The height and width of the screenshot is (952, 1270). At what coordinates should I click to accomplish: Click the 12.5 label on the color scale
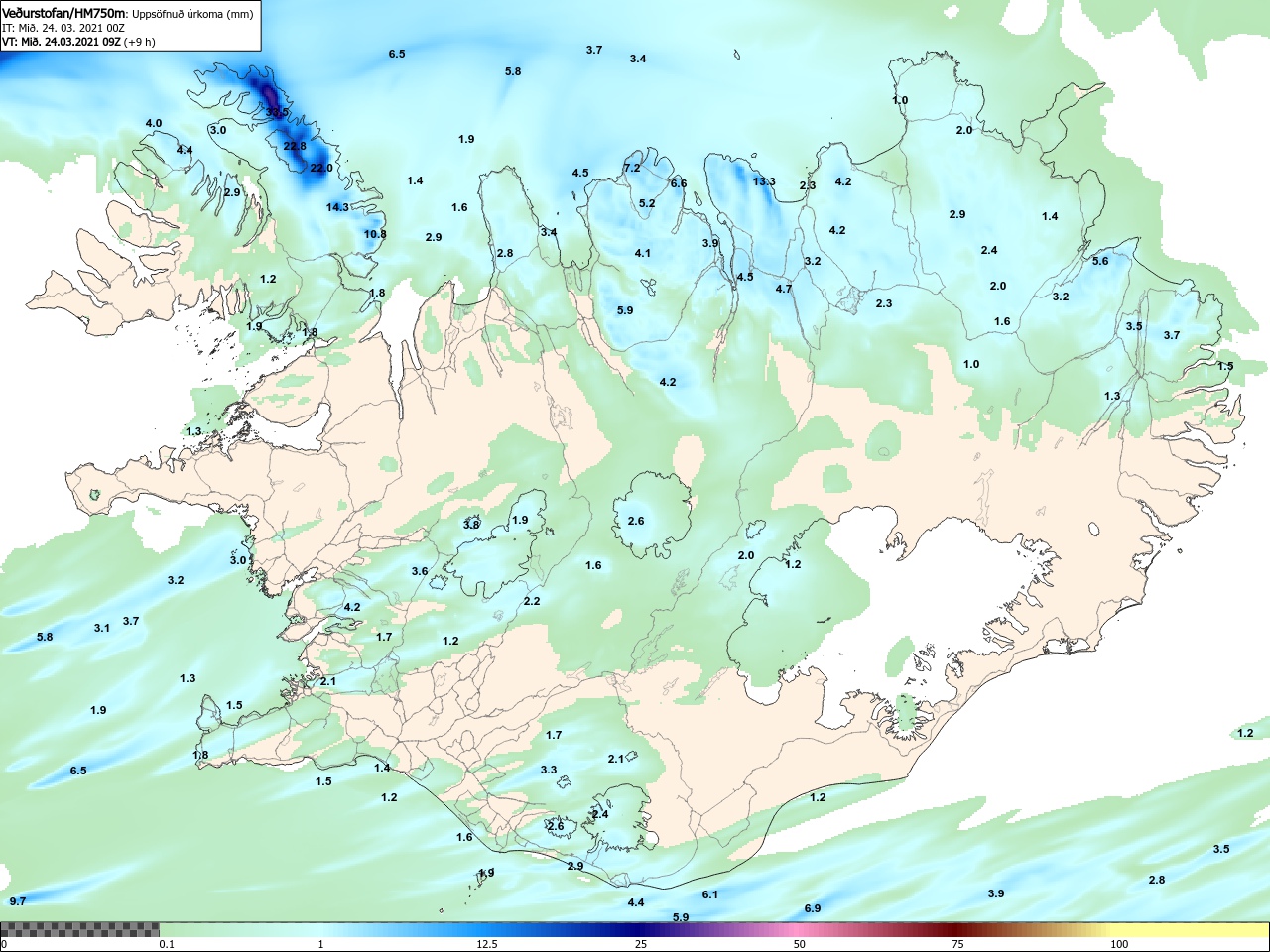pos(487,944)
